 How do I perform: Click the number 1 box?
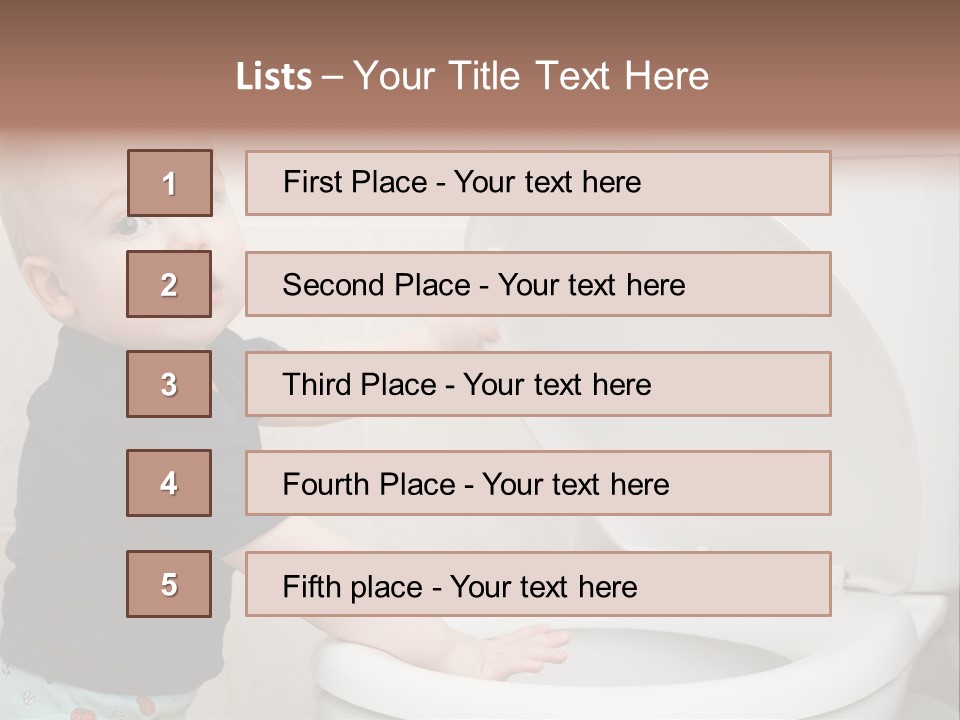169,183
